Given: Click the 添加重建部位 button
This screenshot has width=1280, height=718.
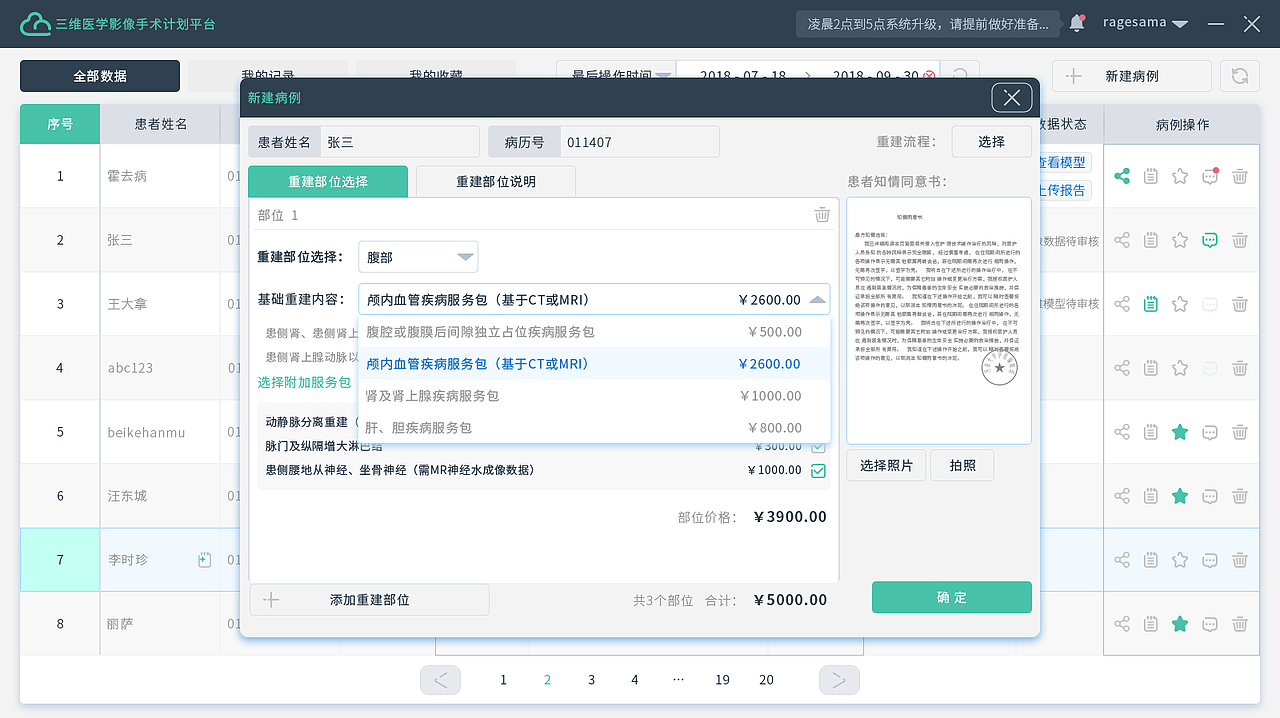Looking at the screenshot, I should (369, 599).
